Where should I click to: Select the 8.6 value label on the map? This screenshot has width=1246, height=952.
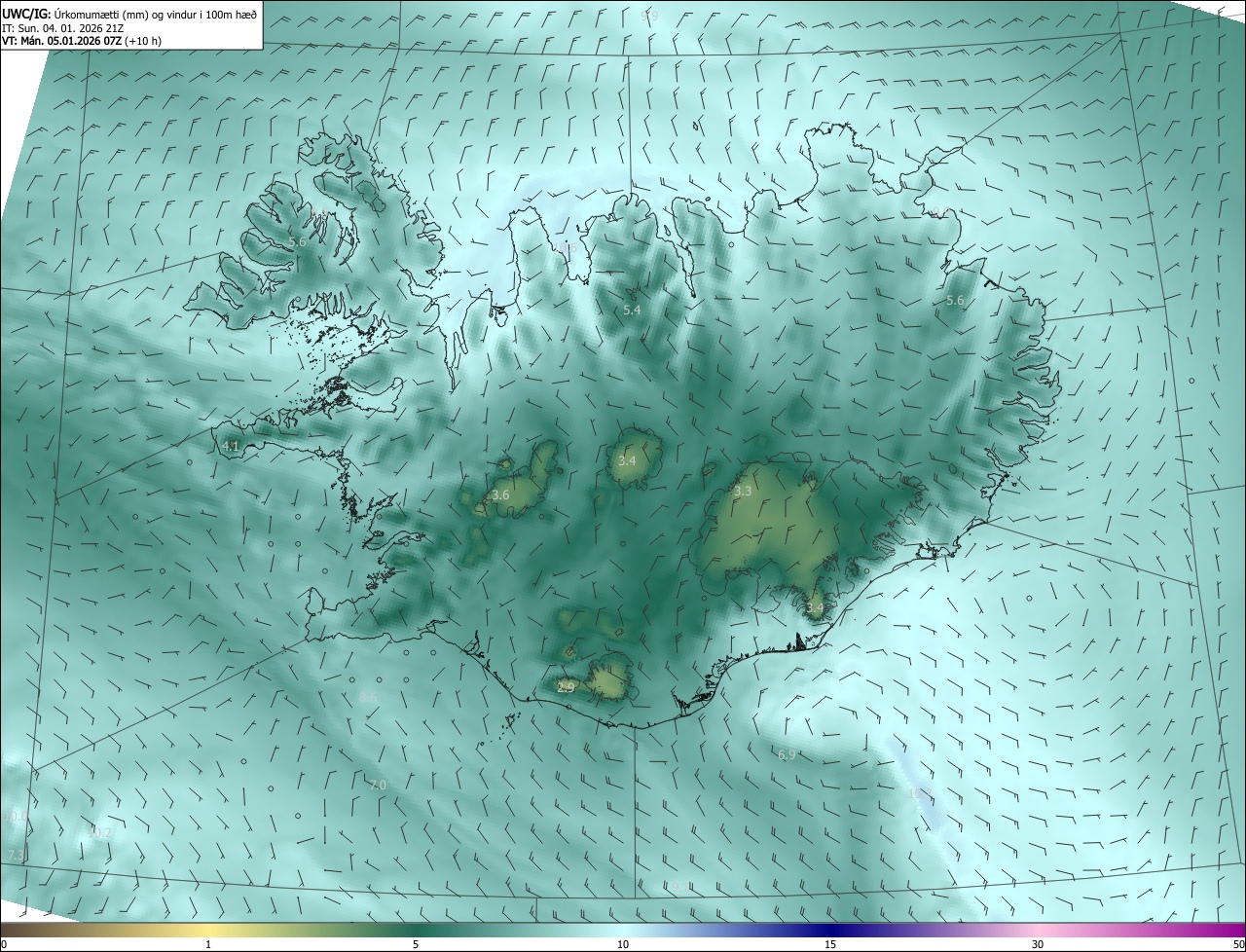pos(368,697)
